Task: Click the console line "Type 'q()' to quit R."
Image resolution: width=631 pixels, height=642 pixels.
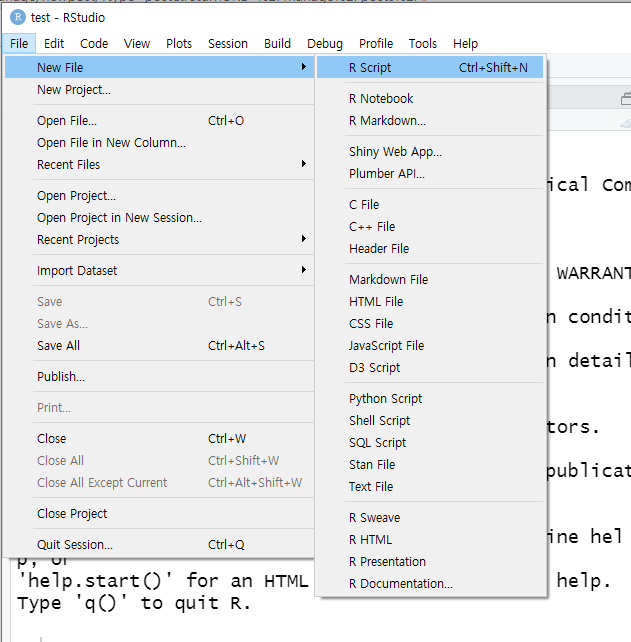Action: [x=134, y=603]
